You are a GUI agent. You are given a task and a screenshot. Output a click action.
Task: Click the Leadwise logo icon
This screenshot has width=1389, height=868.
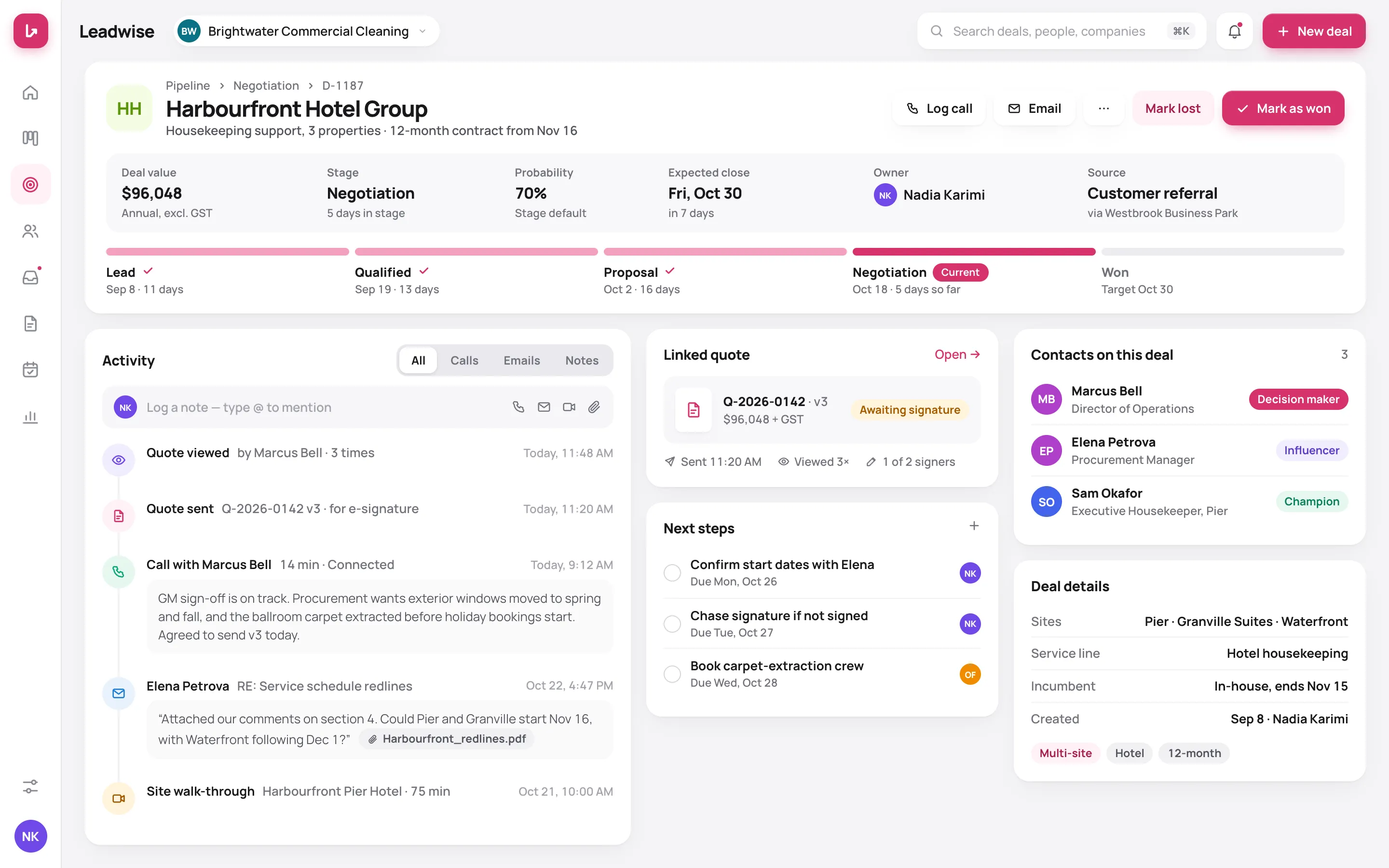pyautogui.click(x=30, y=31)
